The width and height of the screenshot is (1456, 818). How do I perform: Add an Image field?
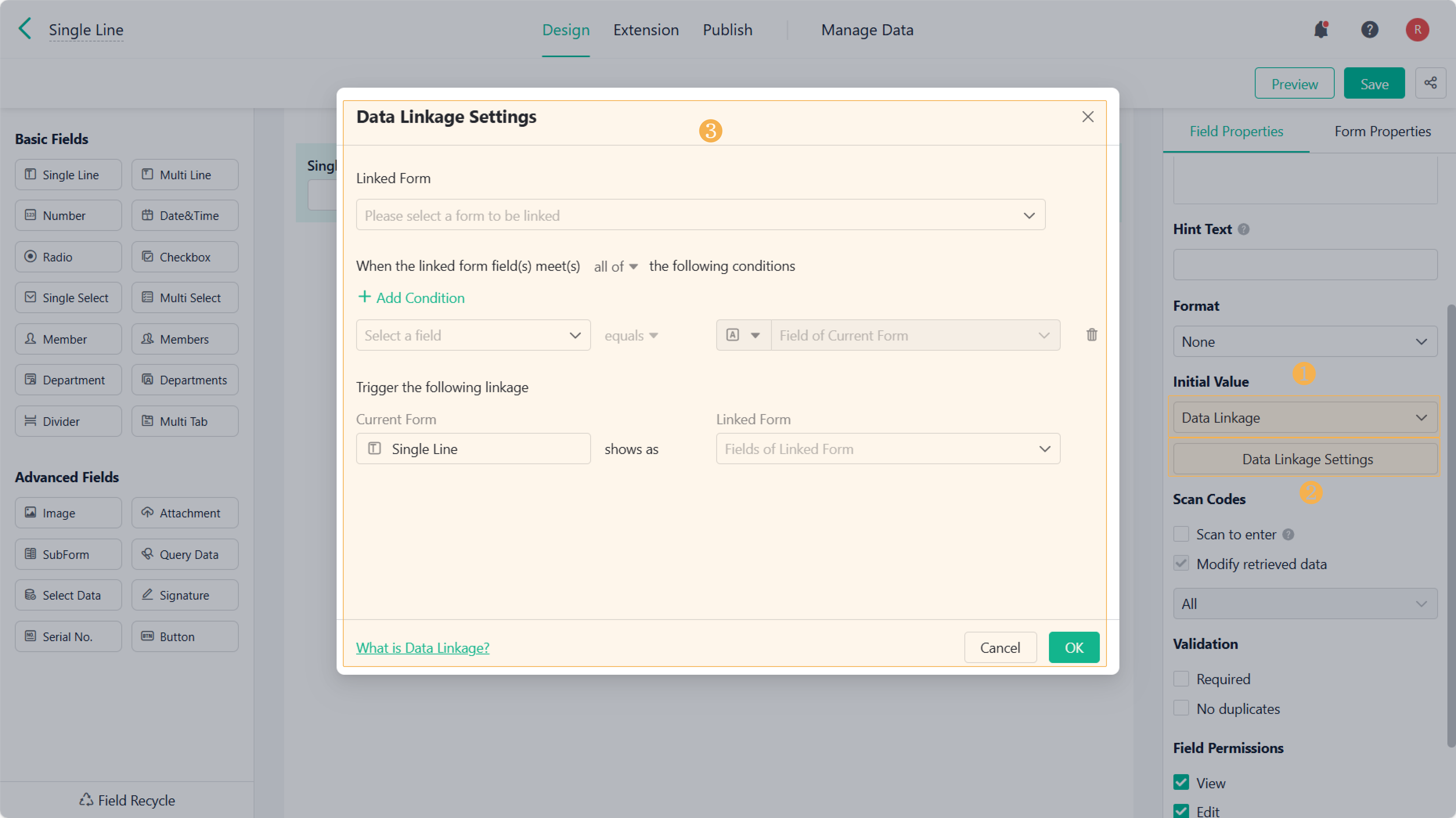click(68, 513)
